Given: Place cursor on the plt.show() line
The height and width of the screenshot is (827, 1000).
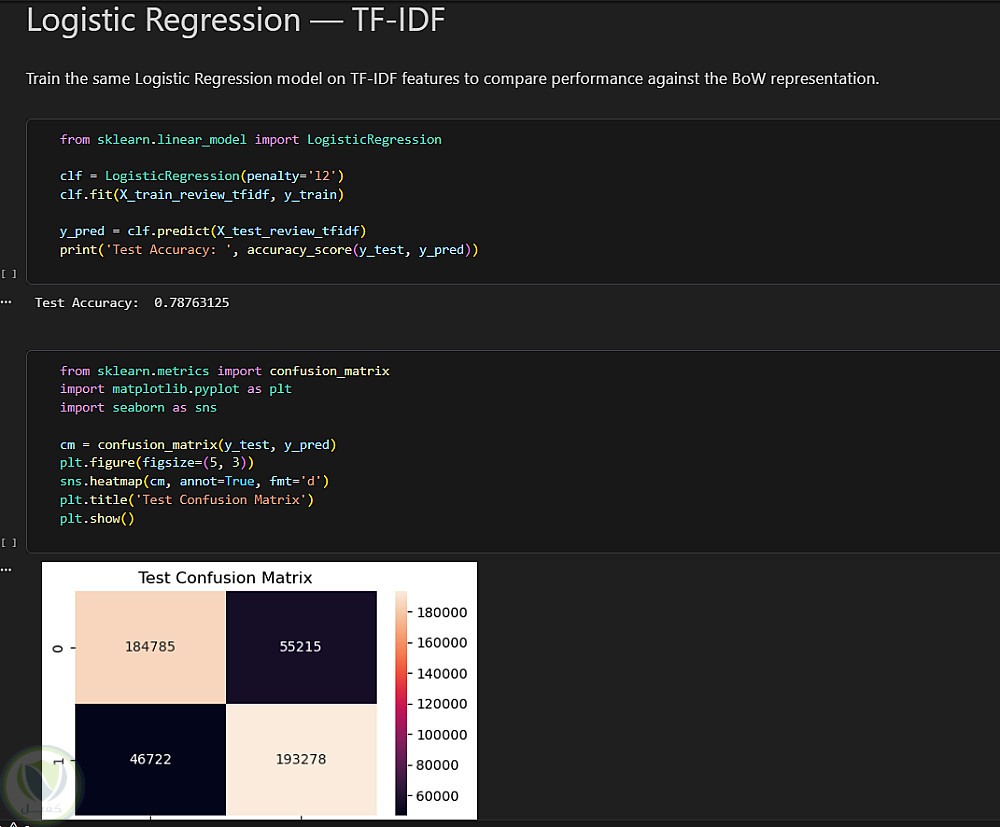Looking at the screenshot, I should click(x=97, y=518).
